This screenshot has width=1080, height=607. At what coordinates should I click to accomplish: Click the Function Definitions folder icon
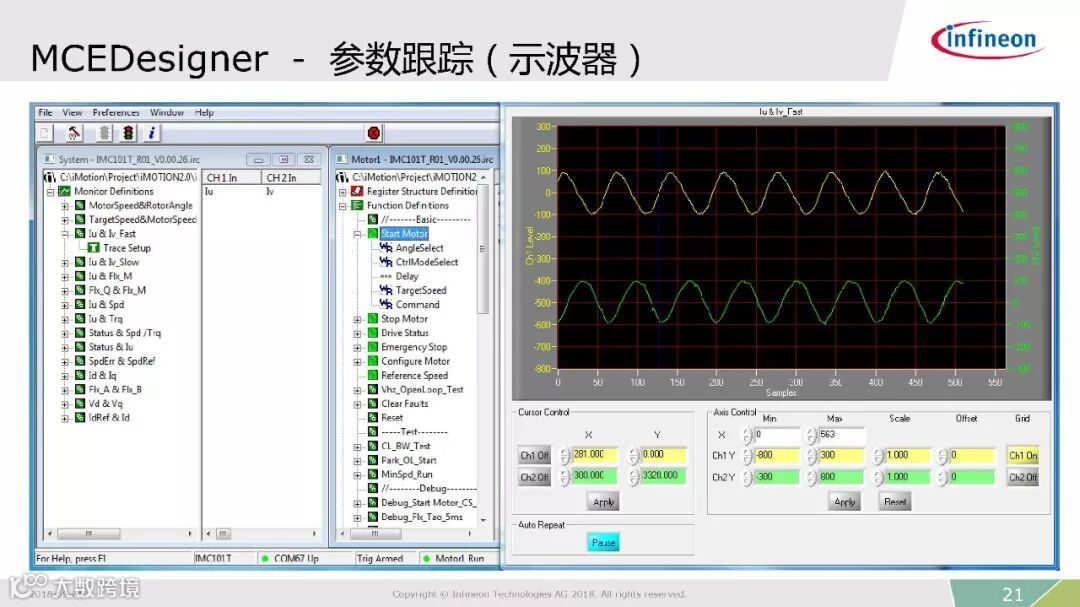coord(357,205)
